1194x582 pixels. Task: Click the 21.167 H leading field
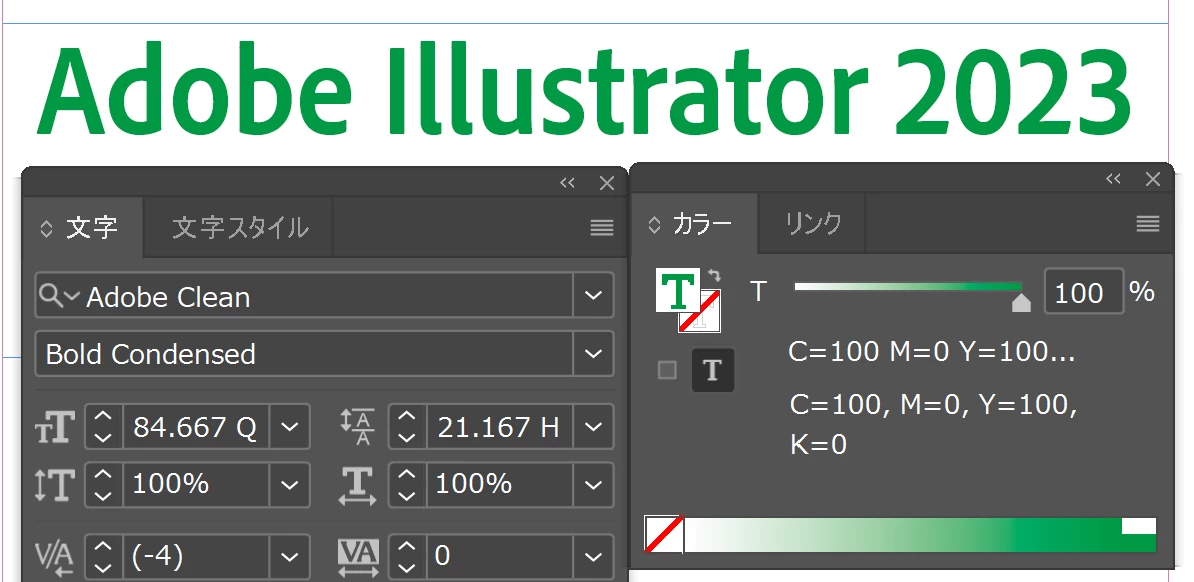[x=500, y=427]
